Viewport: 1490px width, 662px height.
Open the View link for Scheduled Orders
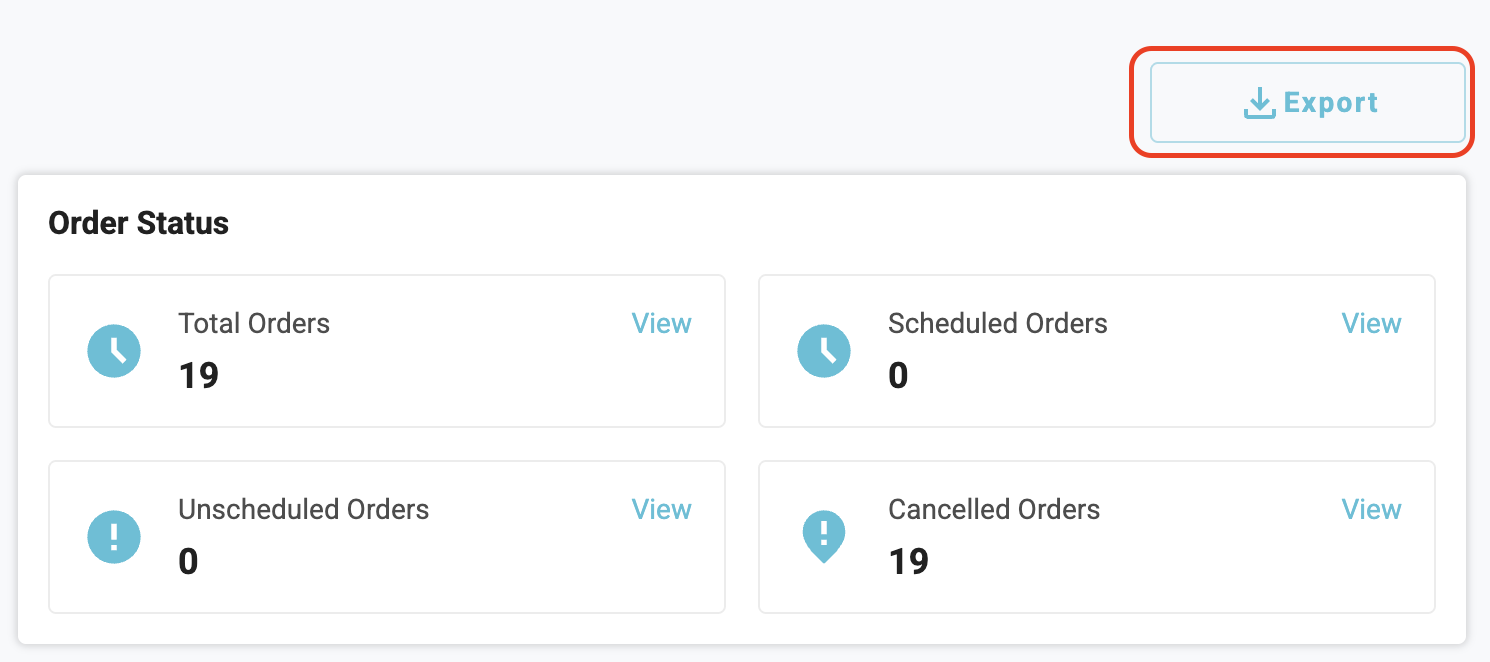pyautogui.click(x=1371, y=324)
